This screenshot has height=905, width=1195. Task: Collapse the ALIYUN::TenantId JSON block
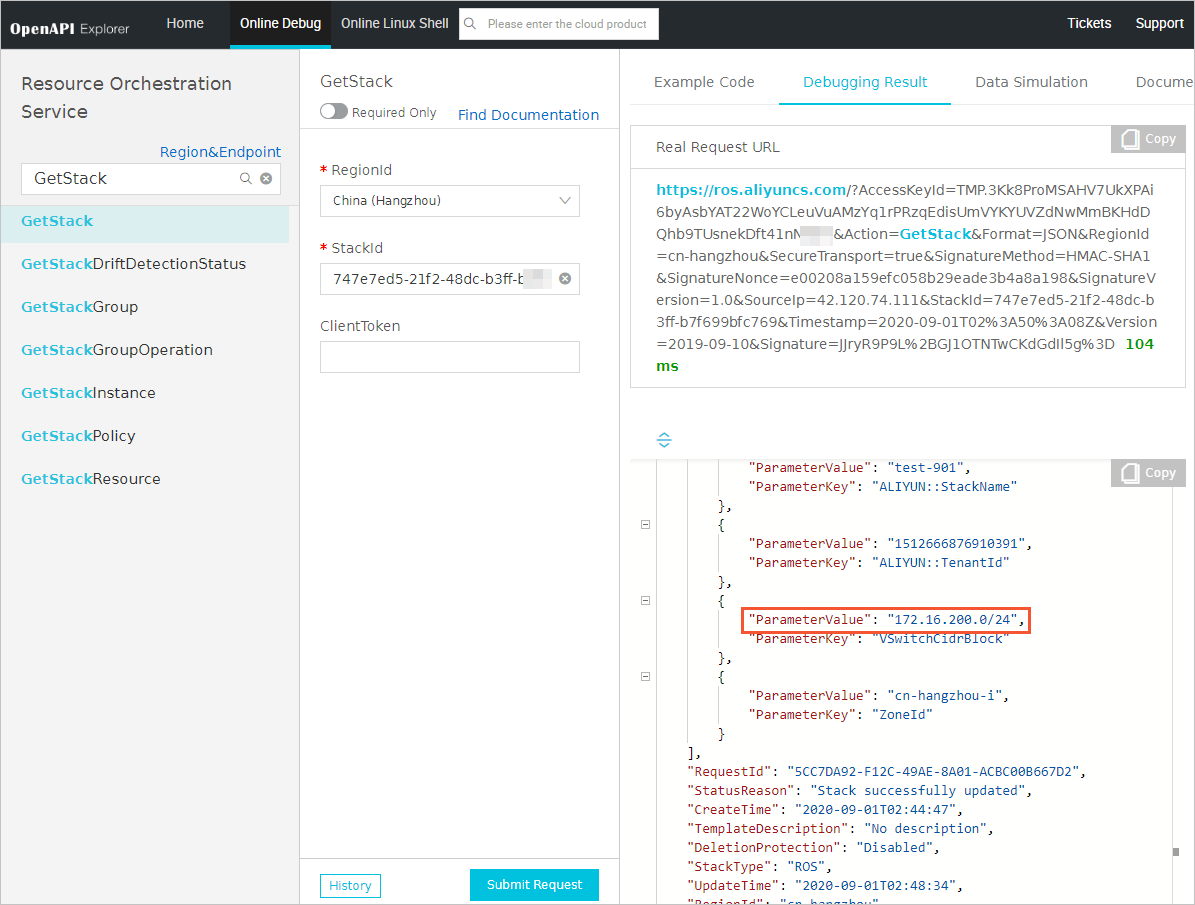(x=646, y=525)
